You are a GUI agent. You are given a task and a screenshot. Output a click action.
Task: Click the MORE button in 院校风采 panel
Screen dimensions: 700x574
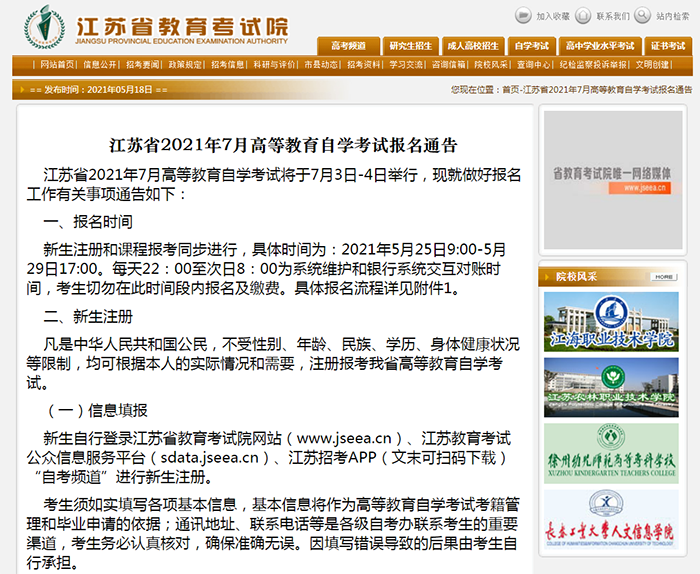point(664,277)
